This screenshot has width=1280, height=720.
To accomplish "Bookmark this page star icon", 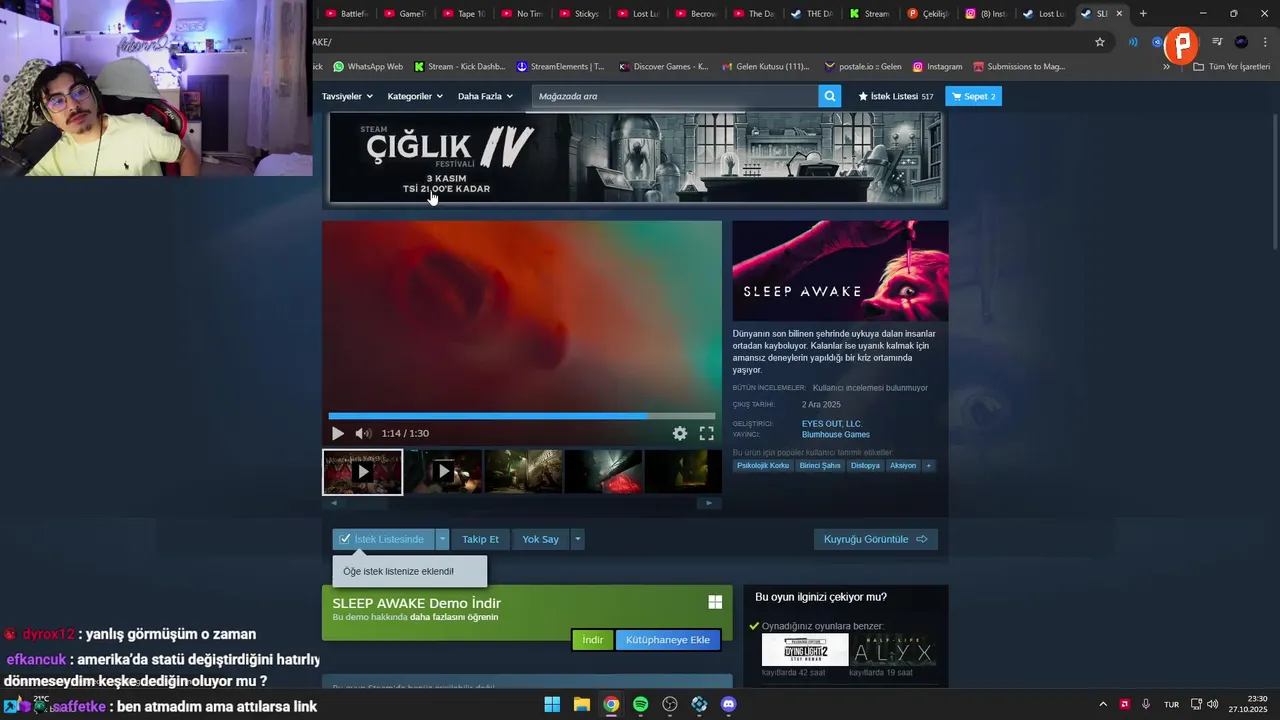I will [x=1100, y=42].
